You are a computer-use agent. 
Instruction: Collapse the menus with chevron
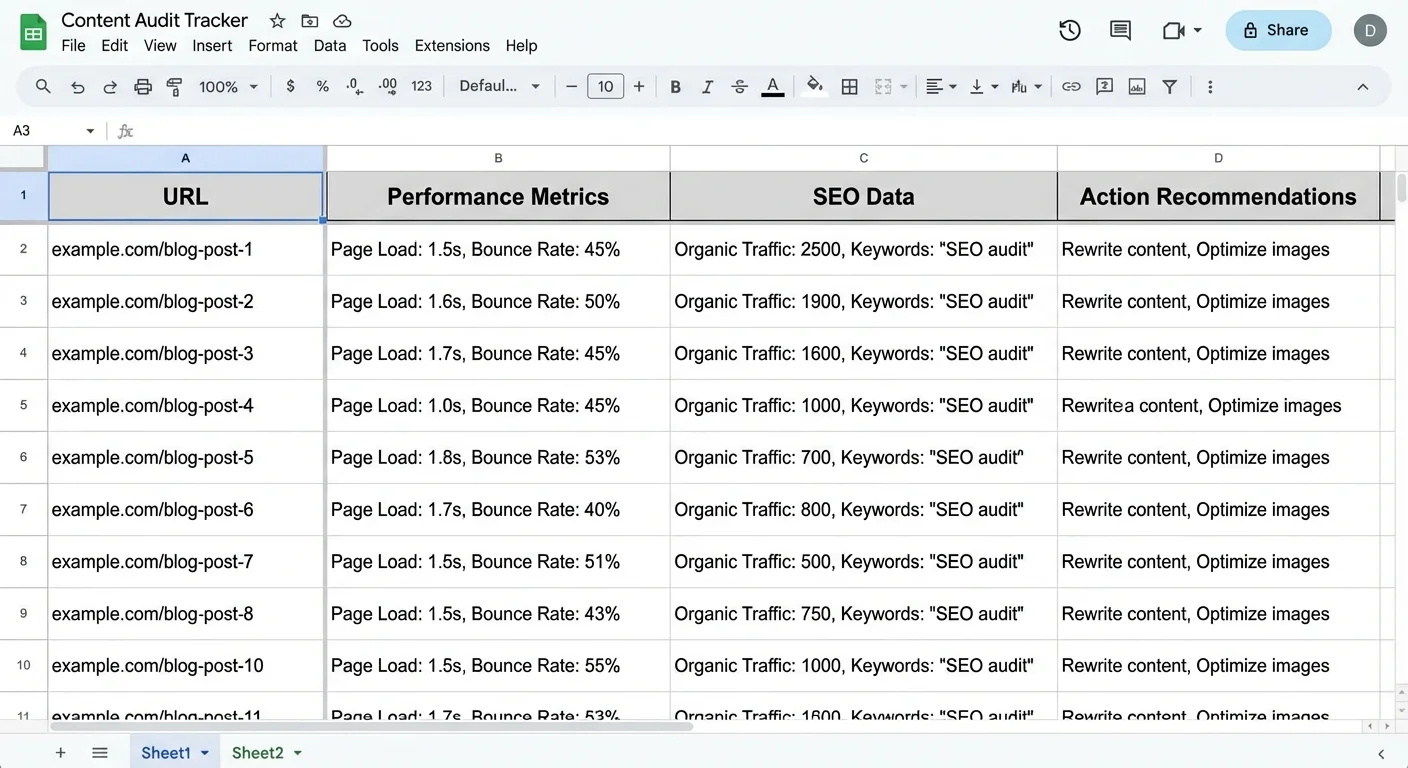(1362, 87)
